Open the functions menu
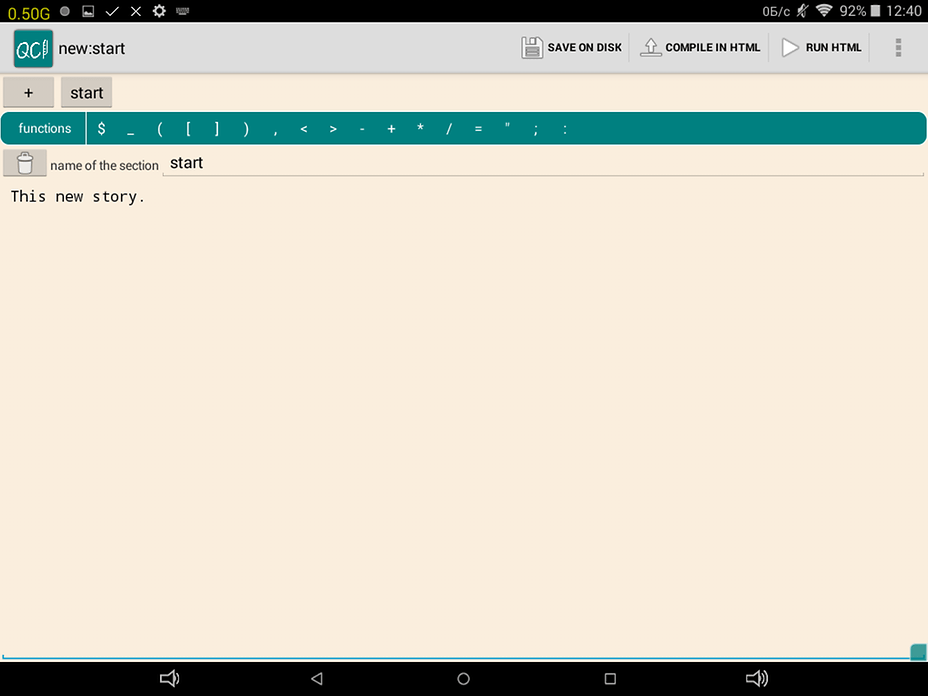Viewport: 928px width, 696px height. pyautogui.click(x=44, y=128)
